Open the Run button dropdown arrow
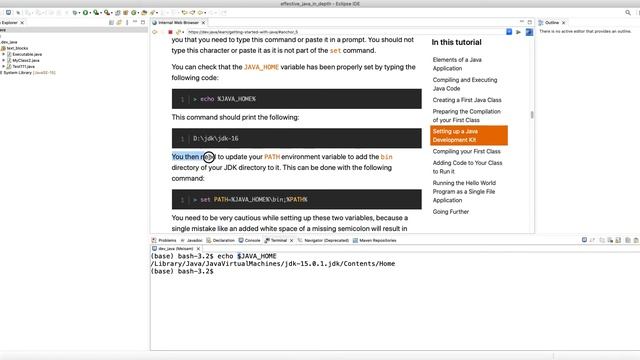 click(90, 13)
